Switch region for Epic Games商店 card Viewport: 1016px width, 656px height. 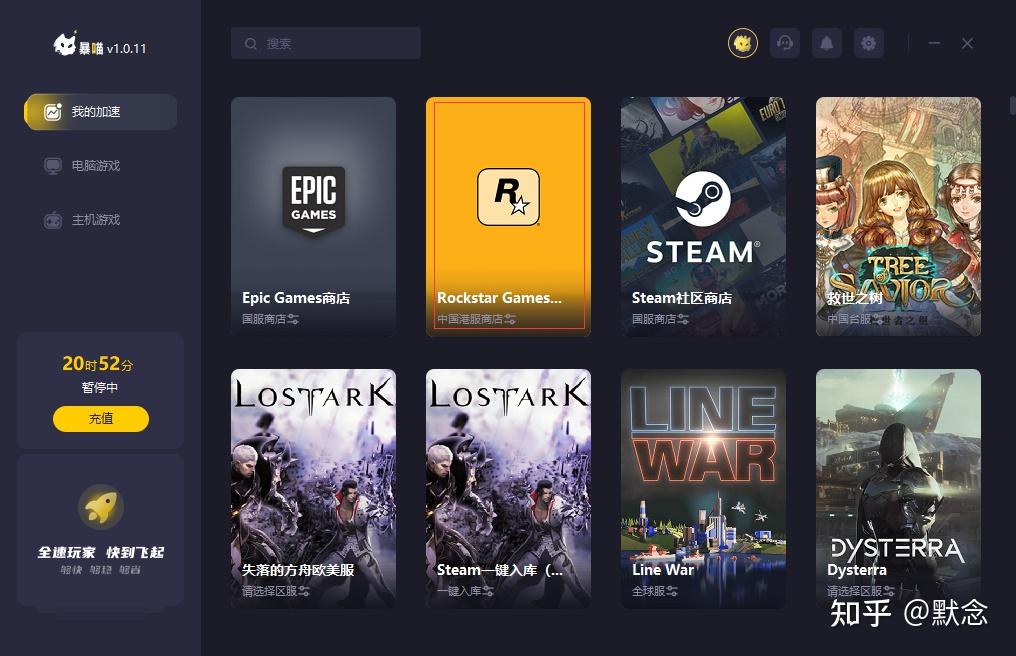click(294, 319)
